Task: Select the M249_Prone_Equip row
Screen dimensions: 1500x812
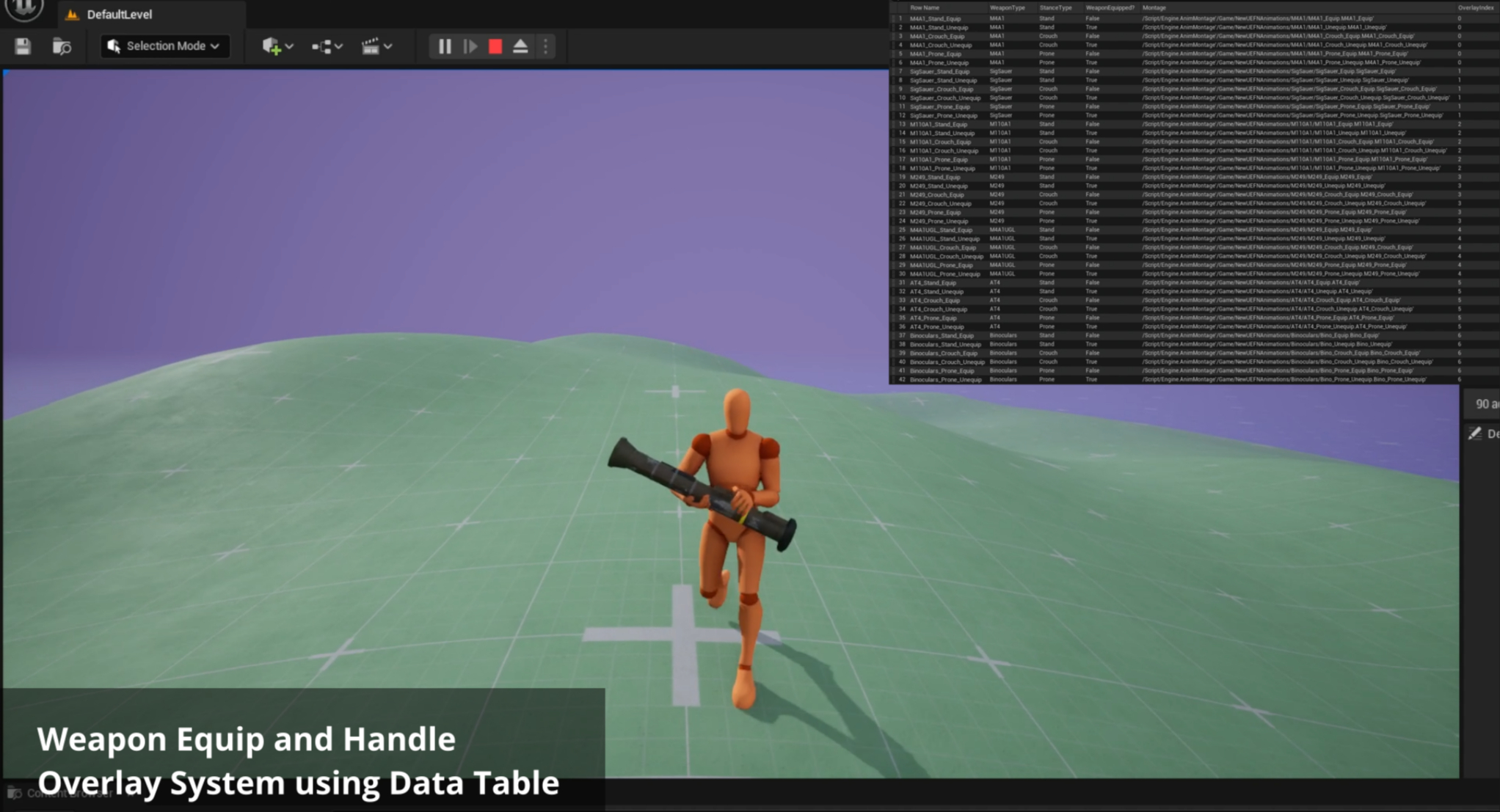Action: (1195, 212)
